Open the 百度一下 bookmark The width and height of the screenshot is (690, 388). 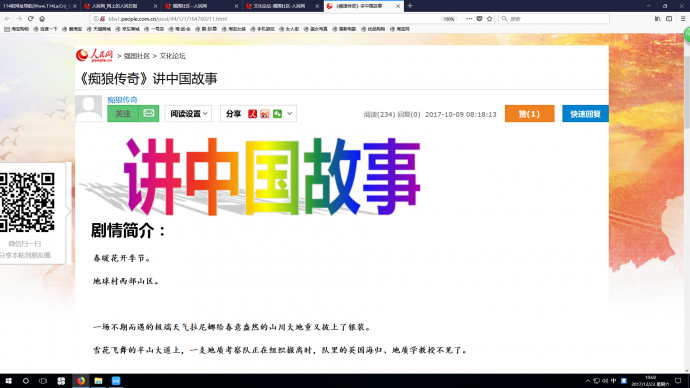pyautogui.click(x=45, y=29)
